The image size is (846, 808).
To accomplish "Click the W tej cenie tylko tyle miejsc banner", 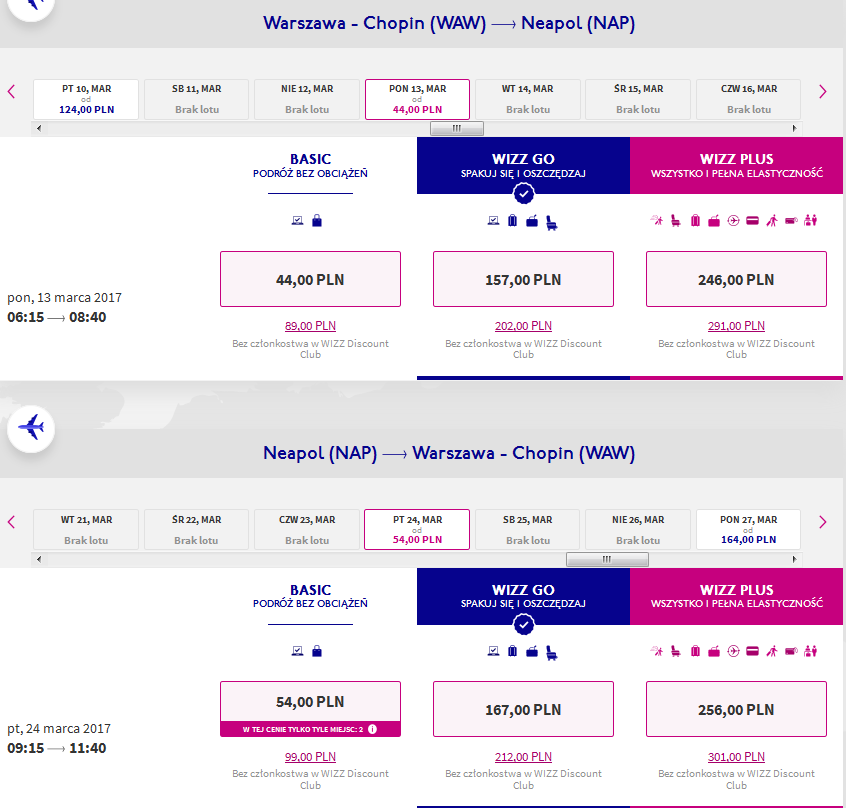I will click(310, 729).
